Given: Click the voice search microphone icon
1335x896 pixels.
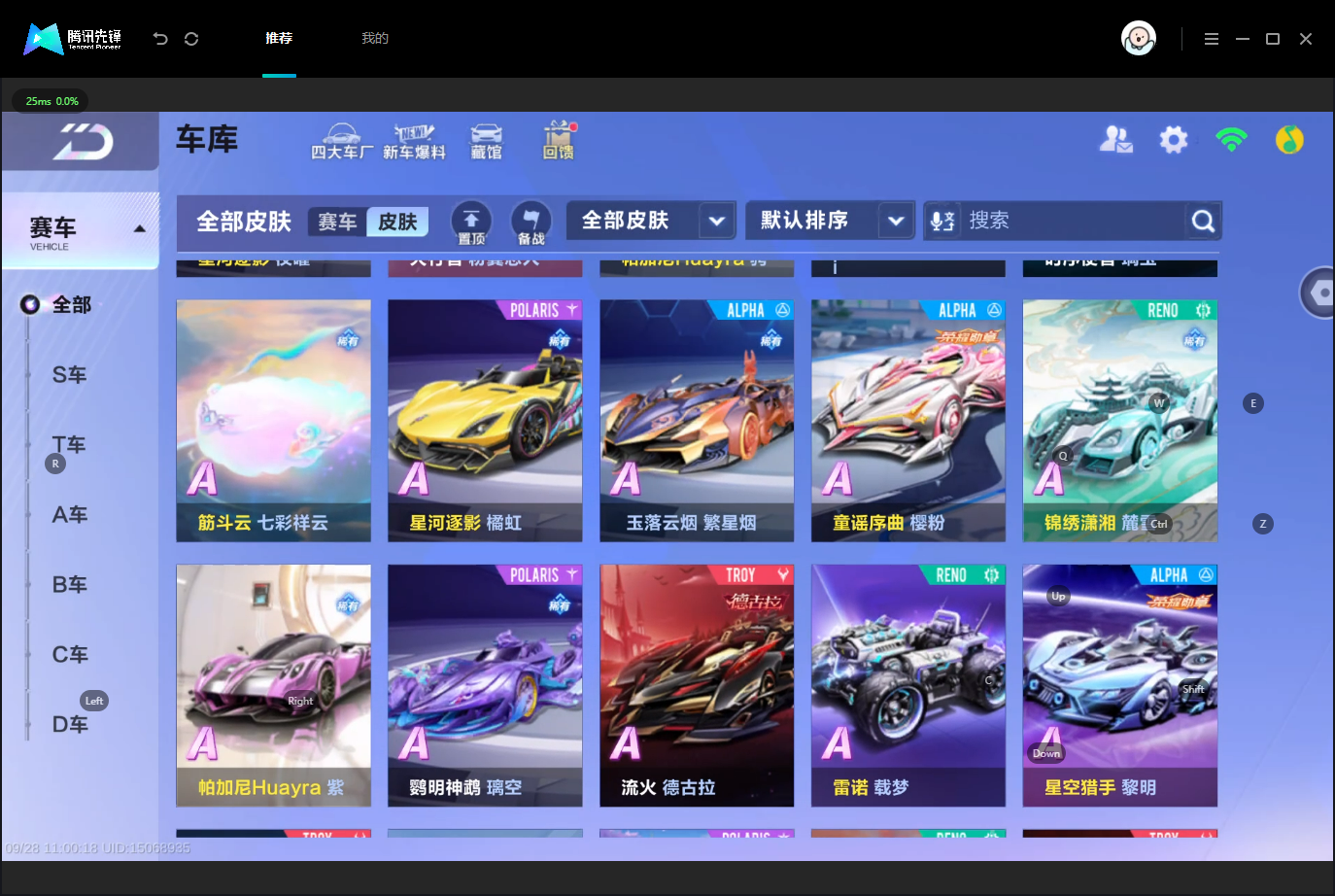Looking at the screenshot, I should pos(942,221).
